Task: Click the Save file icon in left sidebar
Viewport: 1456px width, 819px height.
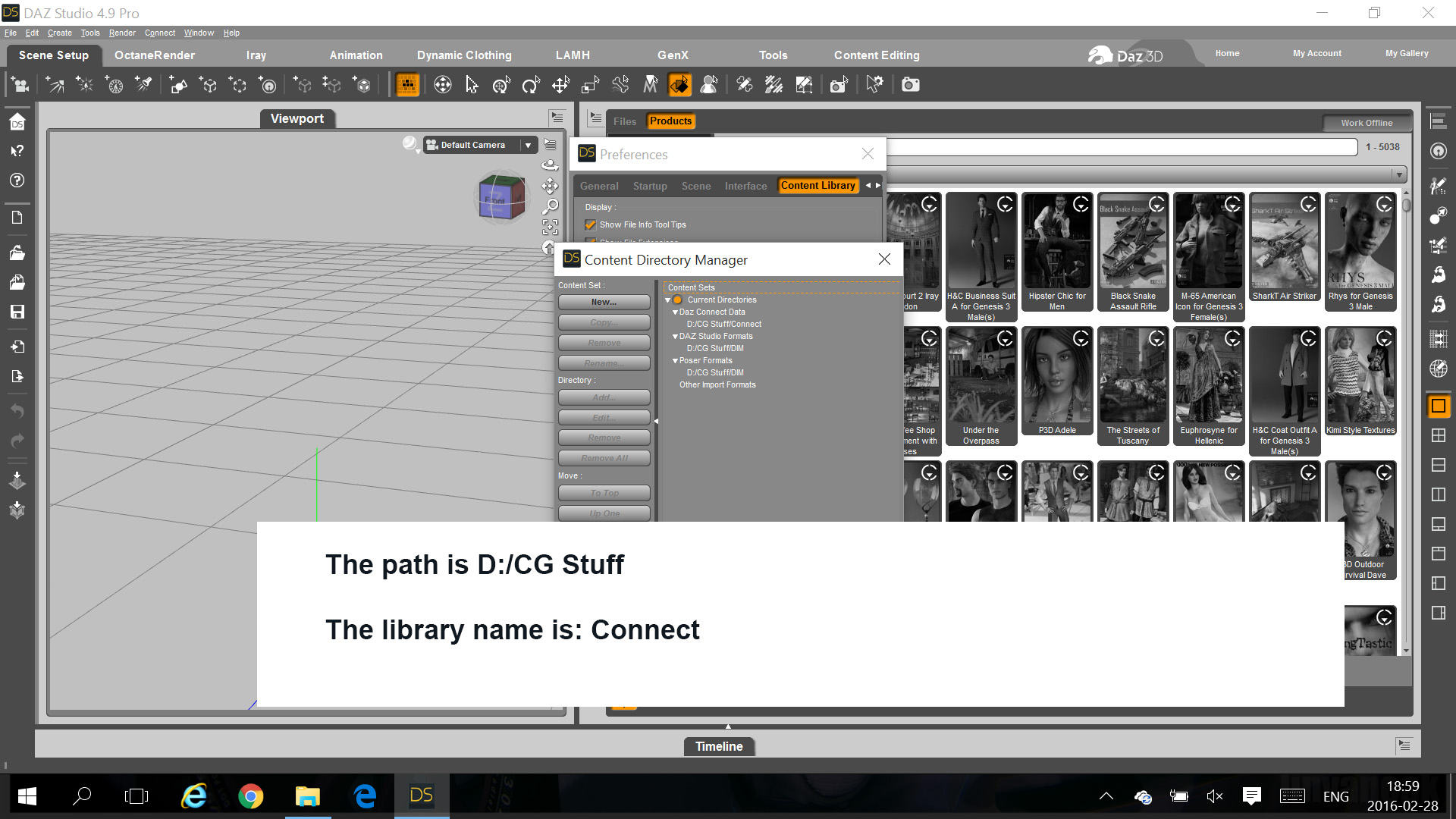Action: tap(17, 312)
